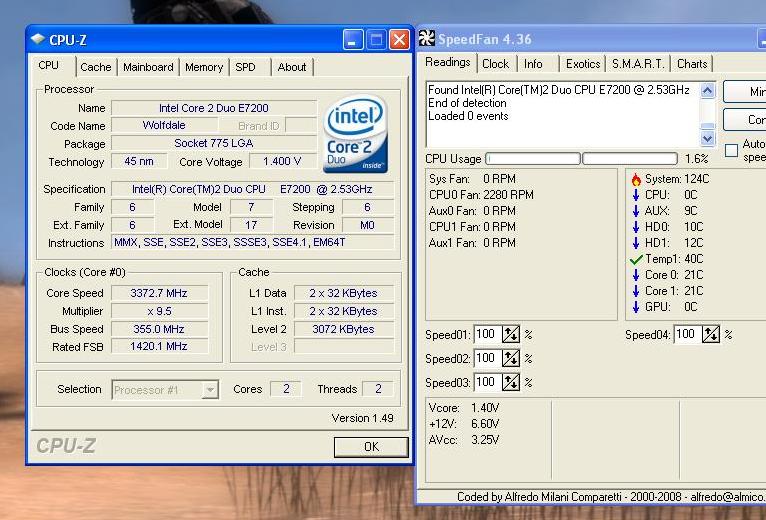Click the blue arrow icon next to GPU

coord(636,307)
